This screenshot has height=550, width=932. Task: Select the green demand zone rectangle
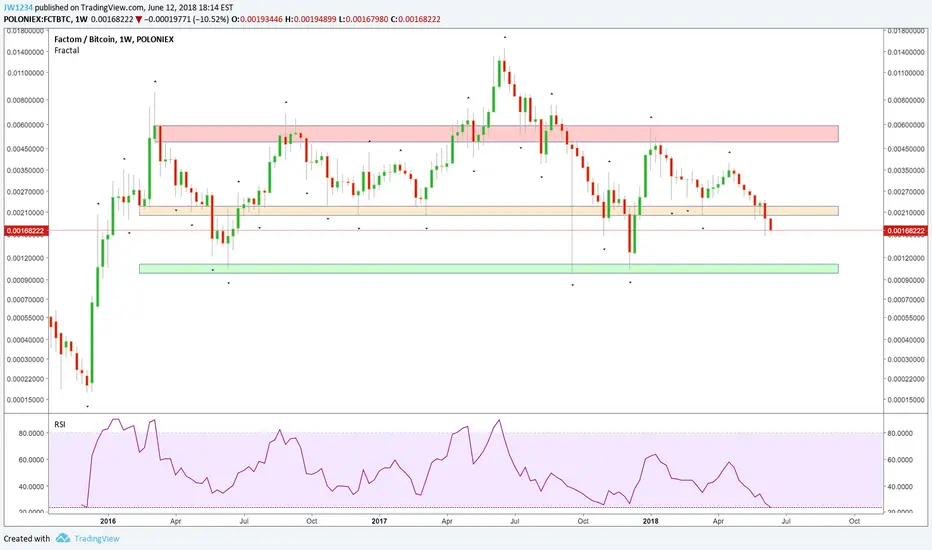[489, 269]
